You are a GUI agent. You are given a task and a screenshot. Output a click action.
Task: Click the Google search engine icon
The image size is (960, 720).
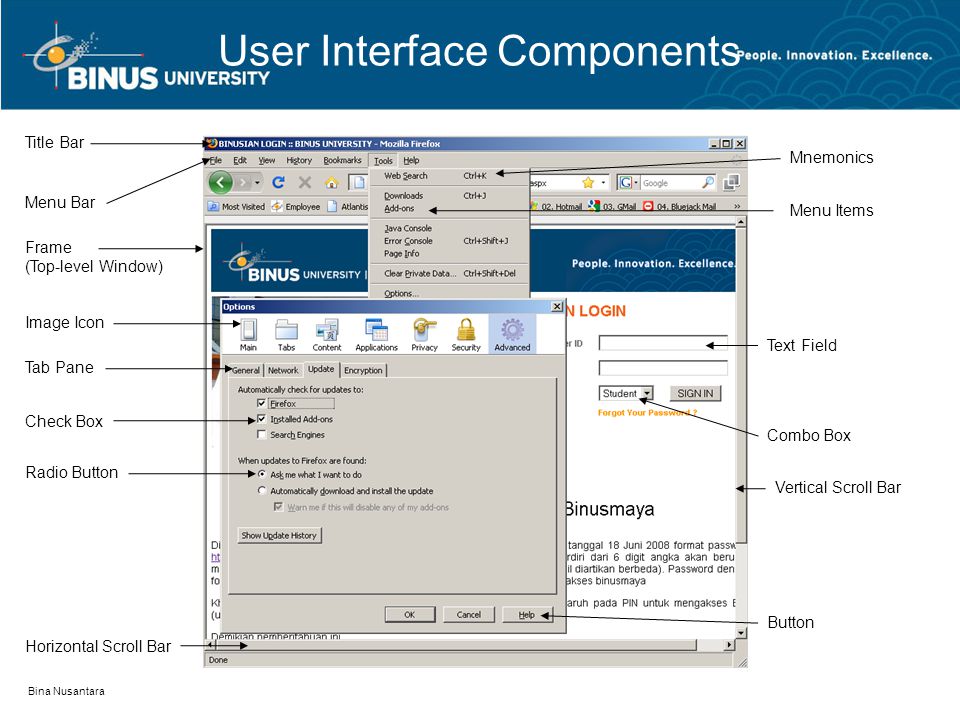pyautogui.click(x=625, y=182)
